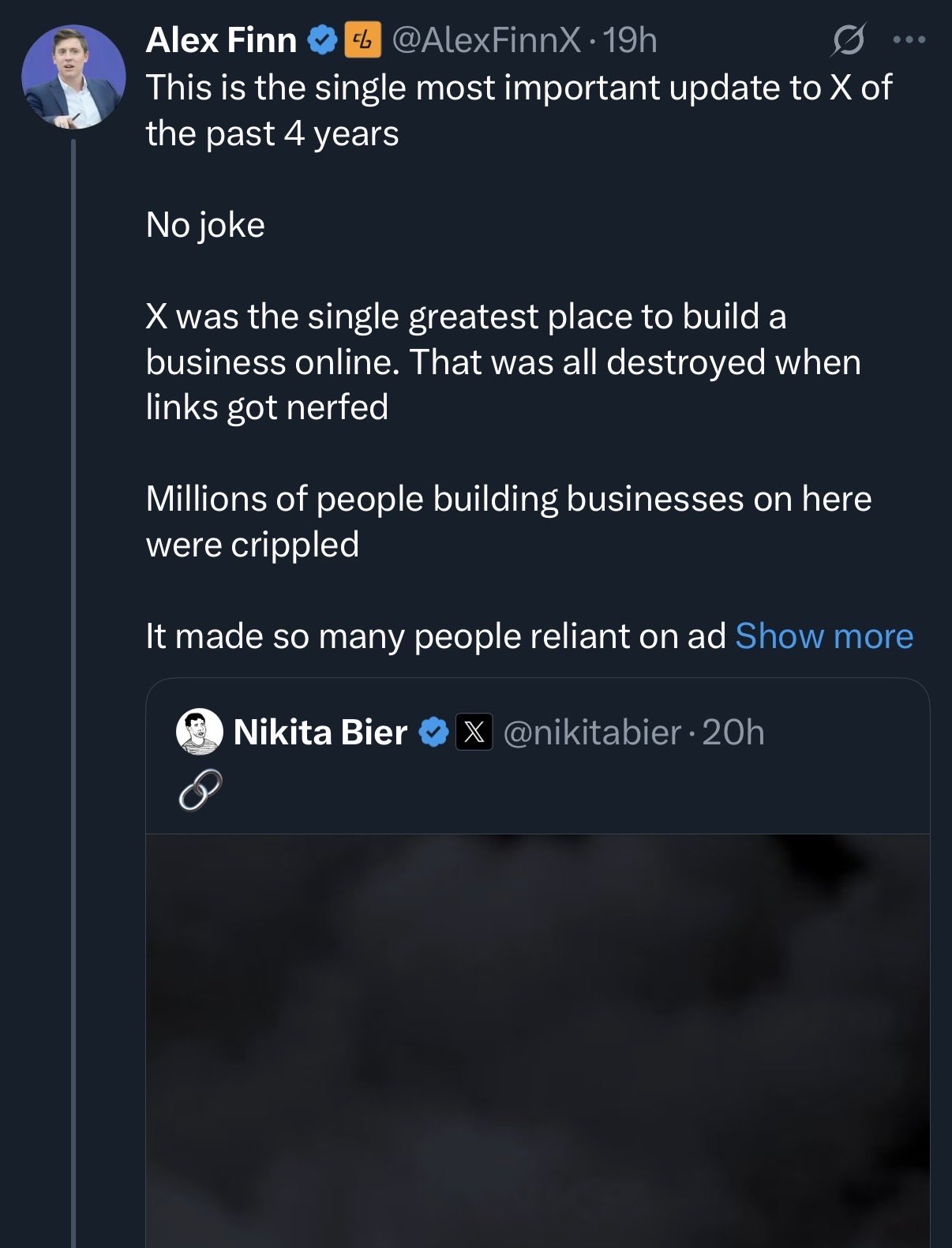The image size is (952, 1248).
Task: Click the orange affiliate badge beside Alex Finn
Action: 362,40
